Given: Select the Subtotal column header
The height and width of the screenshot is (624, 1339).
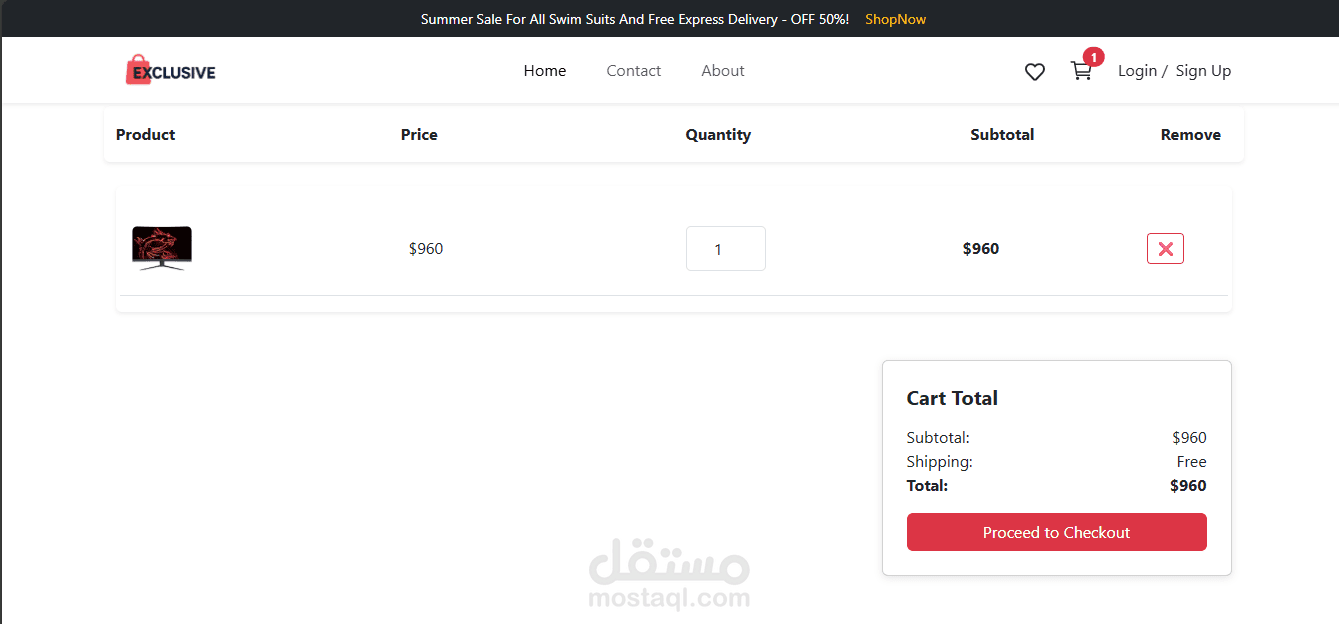Looking at the screenshot, I should click(1002, 135).
